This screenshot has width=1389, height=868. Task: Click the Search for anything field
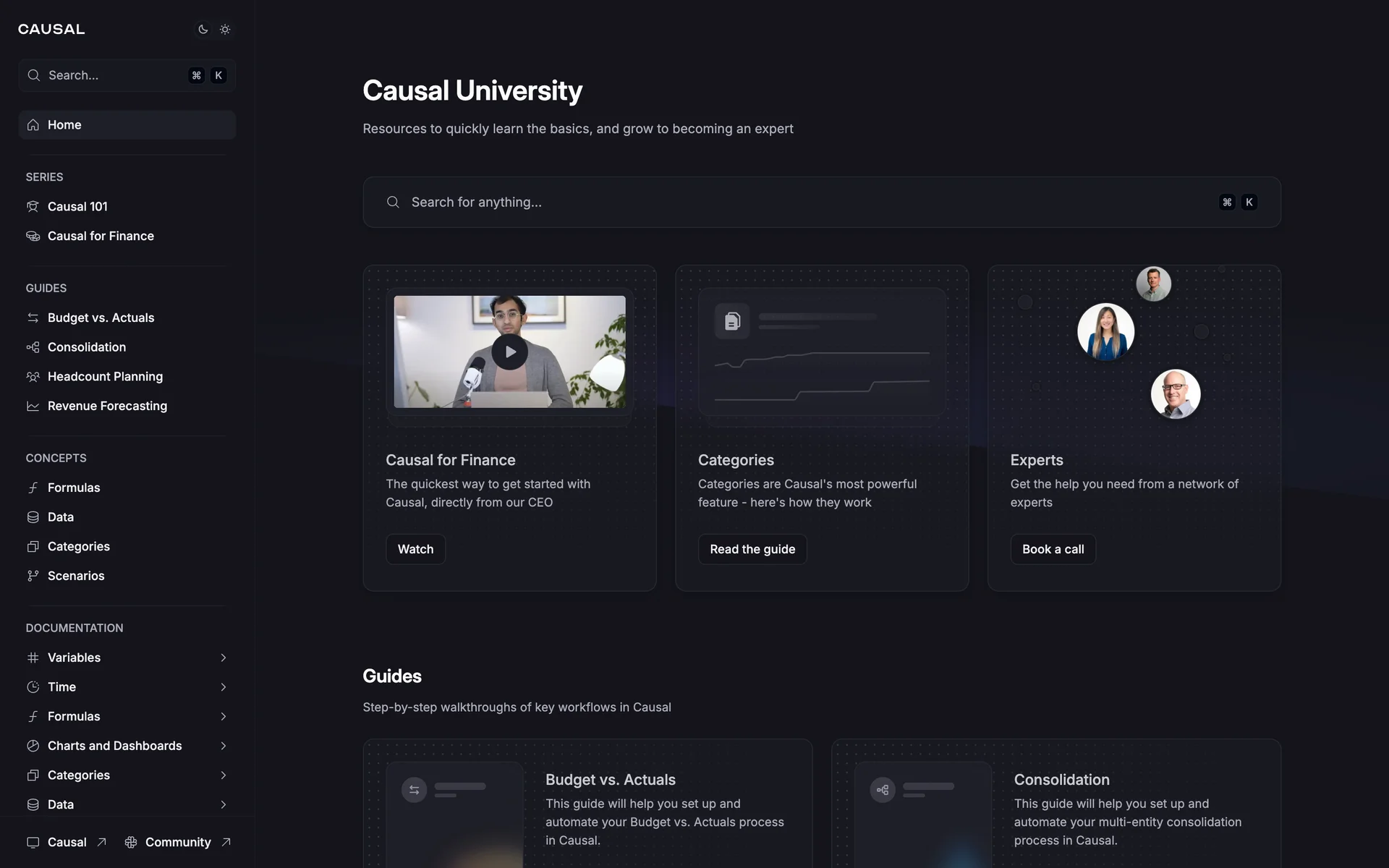tap(796, 203)
